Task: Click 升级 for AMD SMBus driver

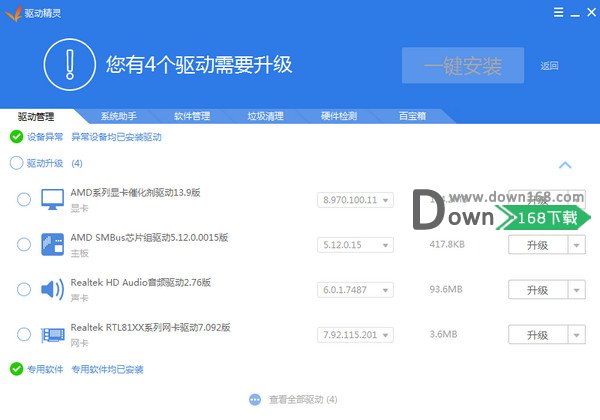Action: [538, 245]
